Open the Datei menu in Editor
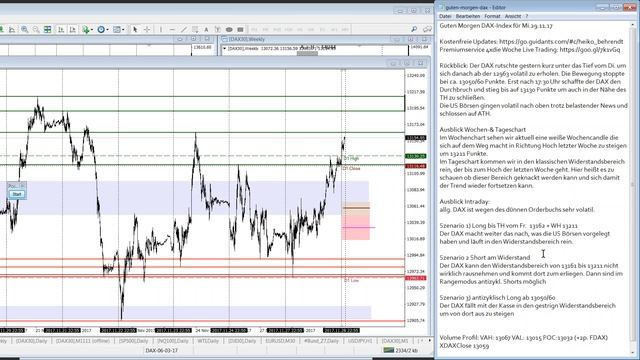This screenshot has height=360, width=640. coord(445,16)
